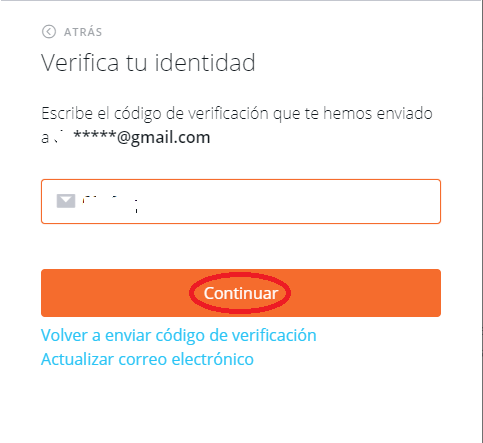Place the cursor in the empty part of the code field
Viewport: 483px width, 443px height.
tap(287, 201)
